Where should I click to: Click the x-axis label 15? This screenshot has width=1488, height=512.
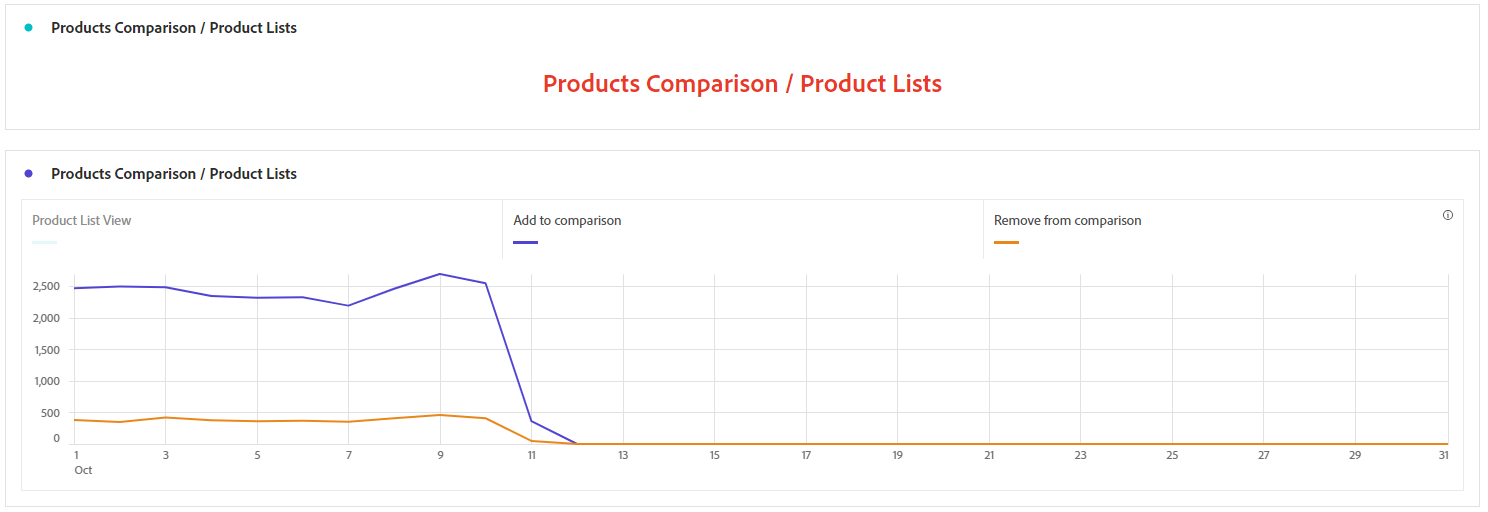click(715, 455)
